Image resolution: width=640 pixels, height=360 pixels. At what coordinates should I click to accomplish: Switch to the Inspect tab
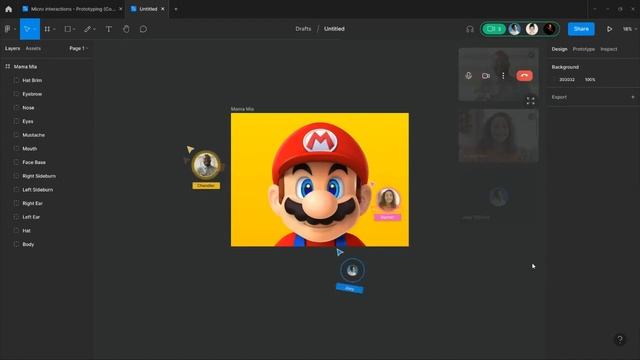click(x=609, y=49)
